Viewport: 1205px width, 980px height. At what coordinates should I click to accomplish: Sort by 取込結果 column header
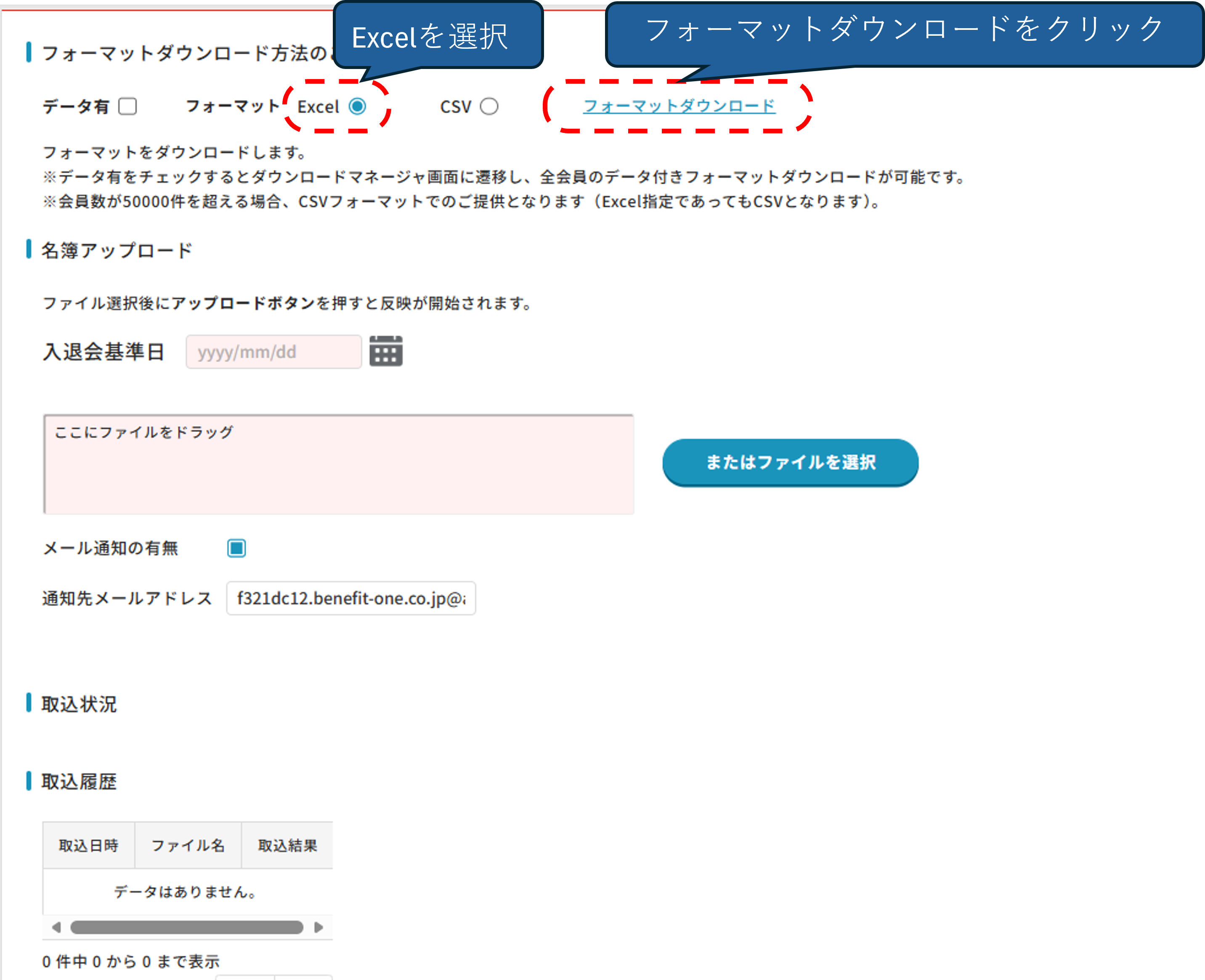(x=287, y=845)
